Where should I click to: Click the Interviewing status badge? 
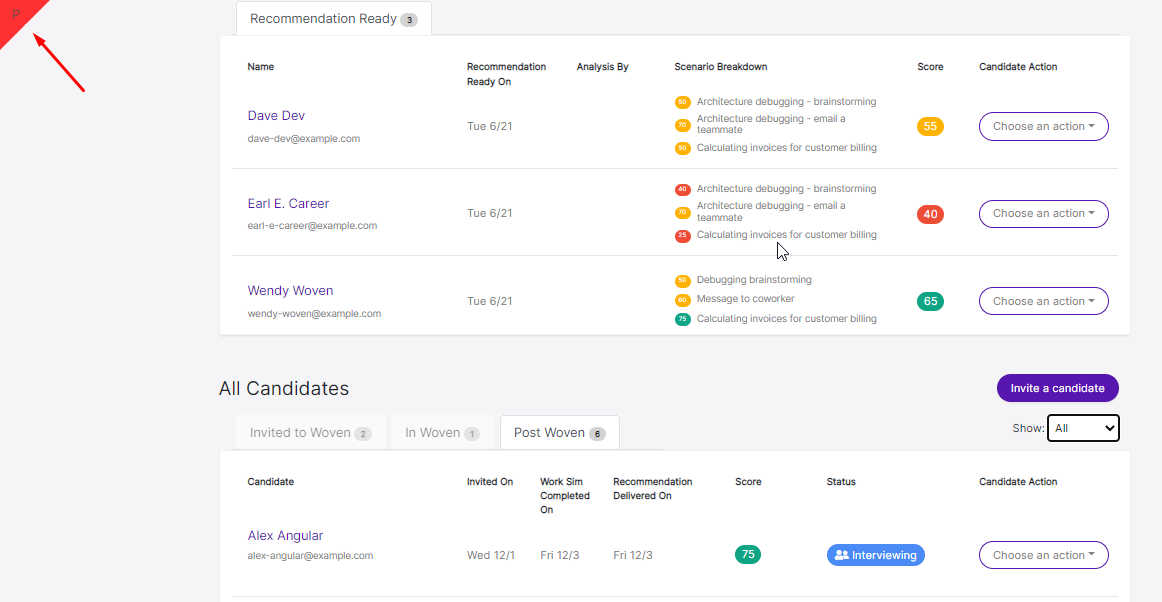pyautogui.click(x=875, y=555)
